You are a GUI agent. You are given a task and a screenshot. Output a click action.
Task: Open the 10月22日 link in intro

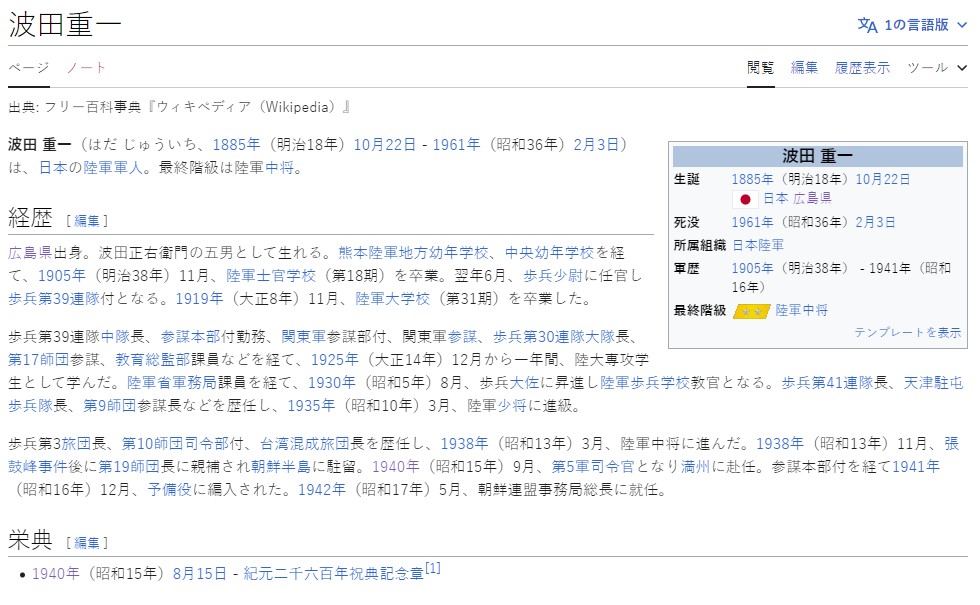[384, 144]
